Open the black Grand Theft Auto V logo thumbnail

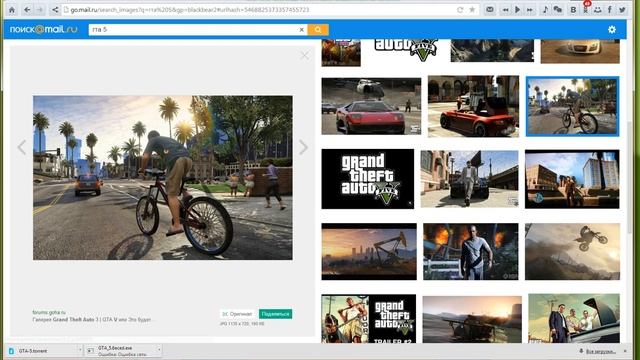pos(368,179)
